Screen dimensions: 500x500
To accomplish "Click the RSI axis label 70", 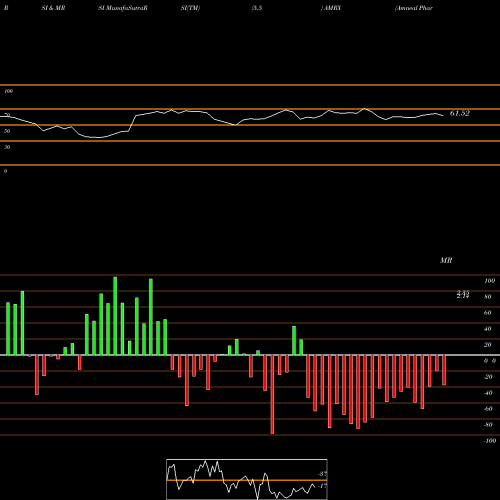I will pyautogui.click(x=7, y=115).
